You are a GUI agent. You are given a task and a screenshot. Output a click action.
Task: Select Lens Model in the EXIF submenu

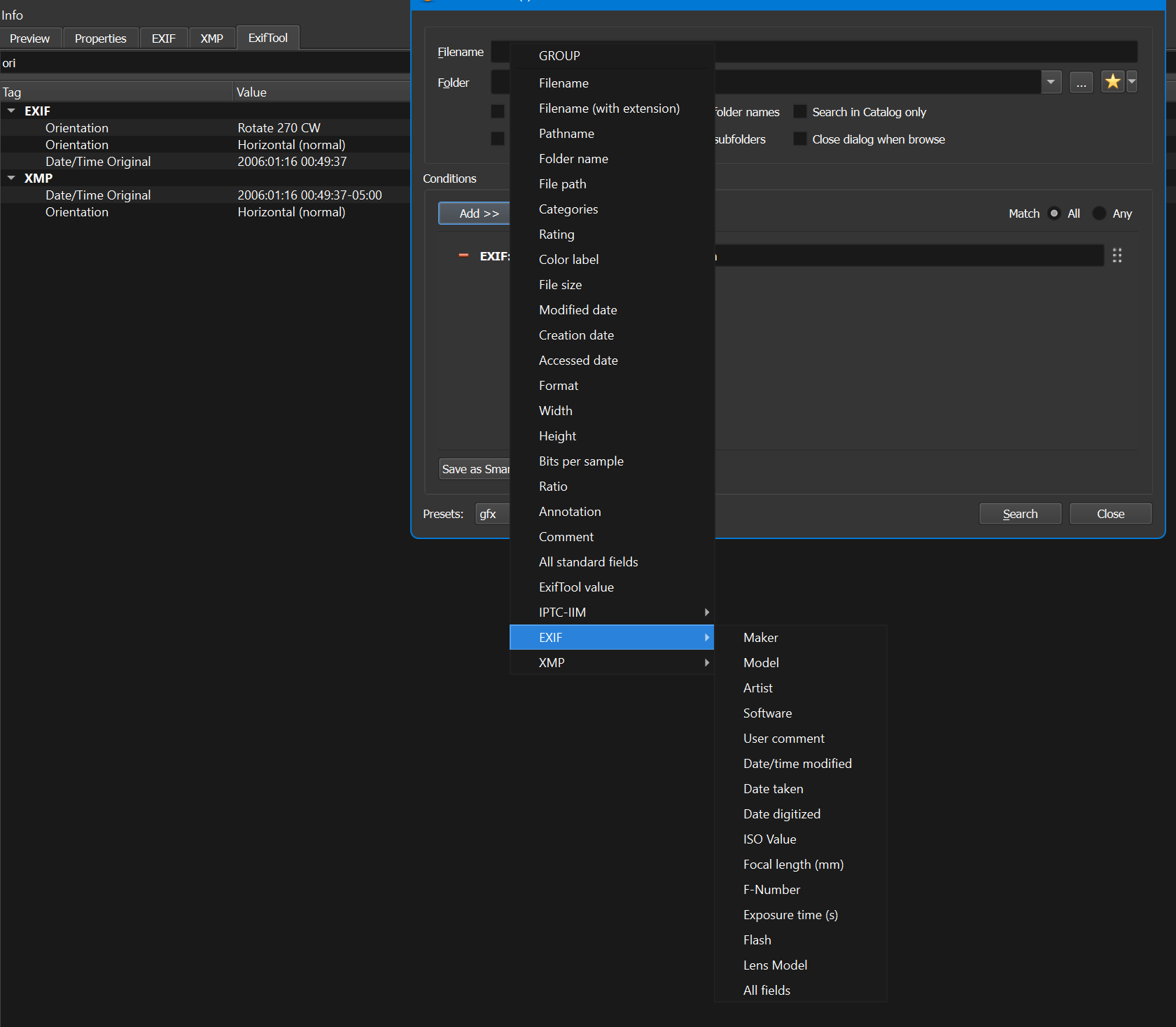(x=775, y=965)
